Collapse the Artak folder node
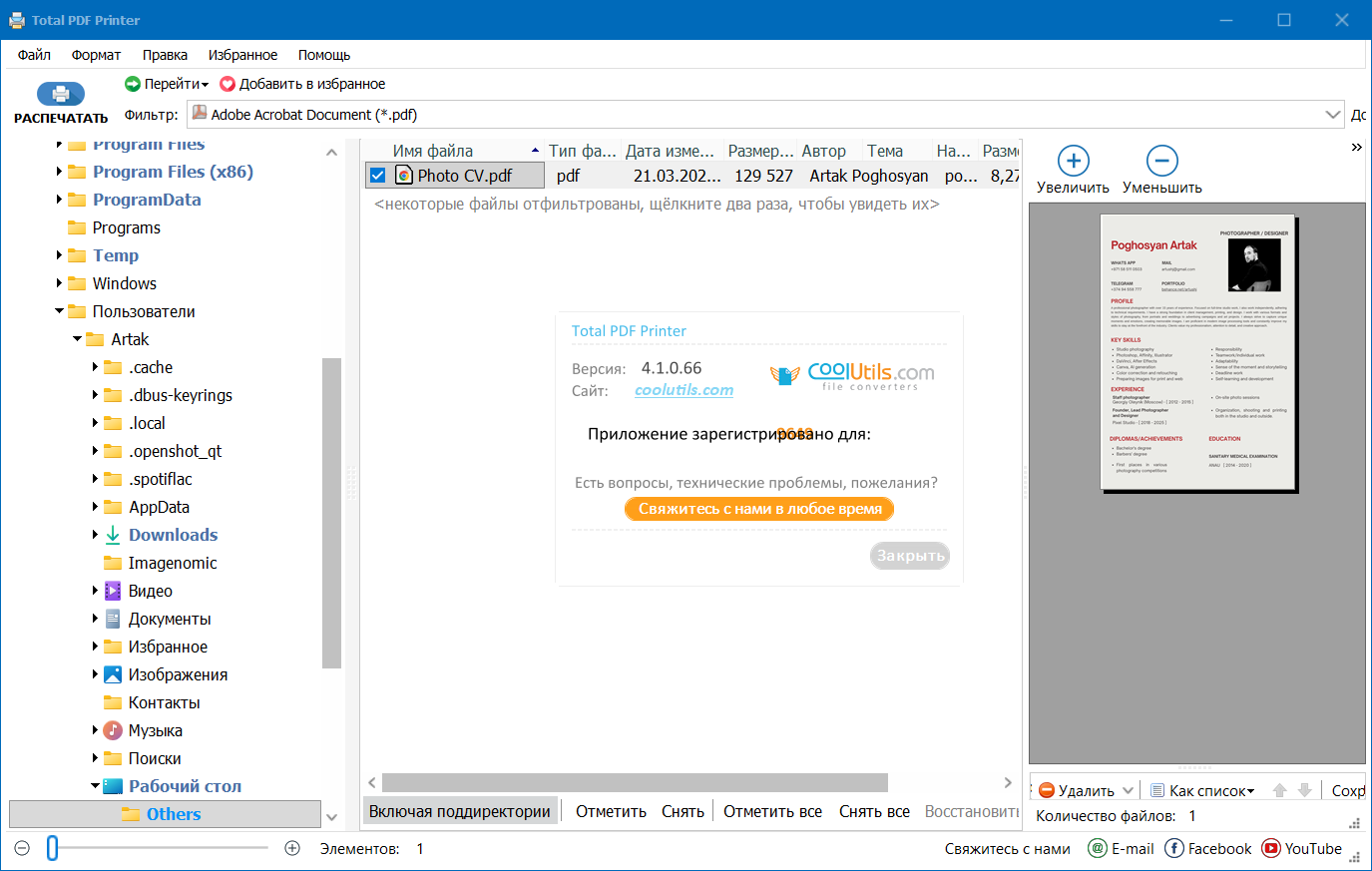Image resolution: width=1372 pixels, height=871 pixels. [77, 339]
